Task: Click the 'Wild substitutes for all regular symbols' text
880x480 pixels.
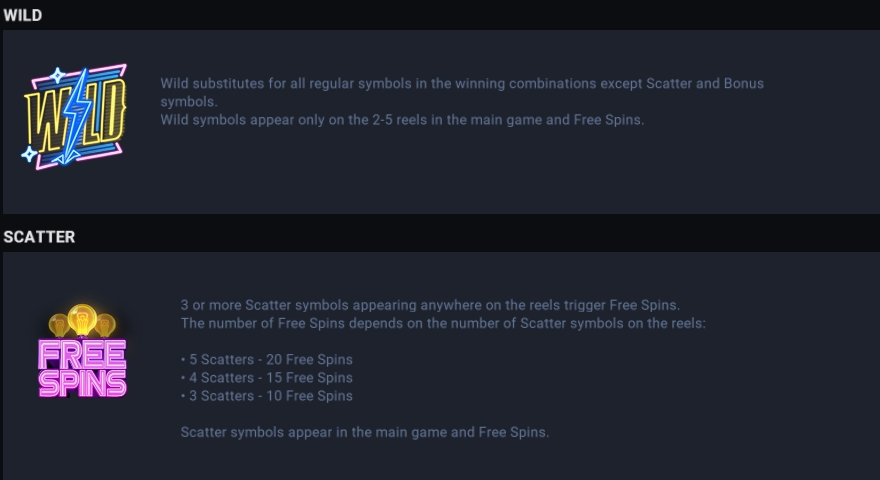Action: click(462, 93)
